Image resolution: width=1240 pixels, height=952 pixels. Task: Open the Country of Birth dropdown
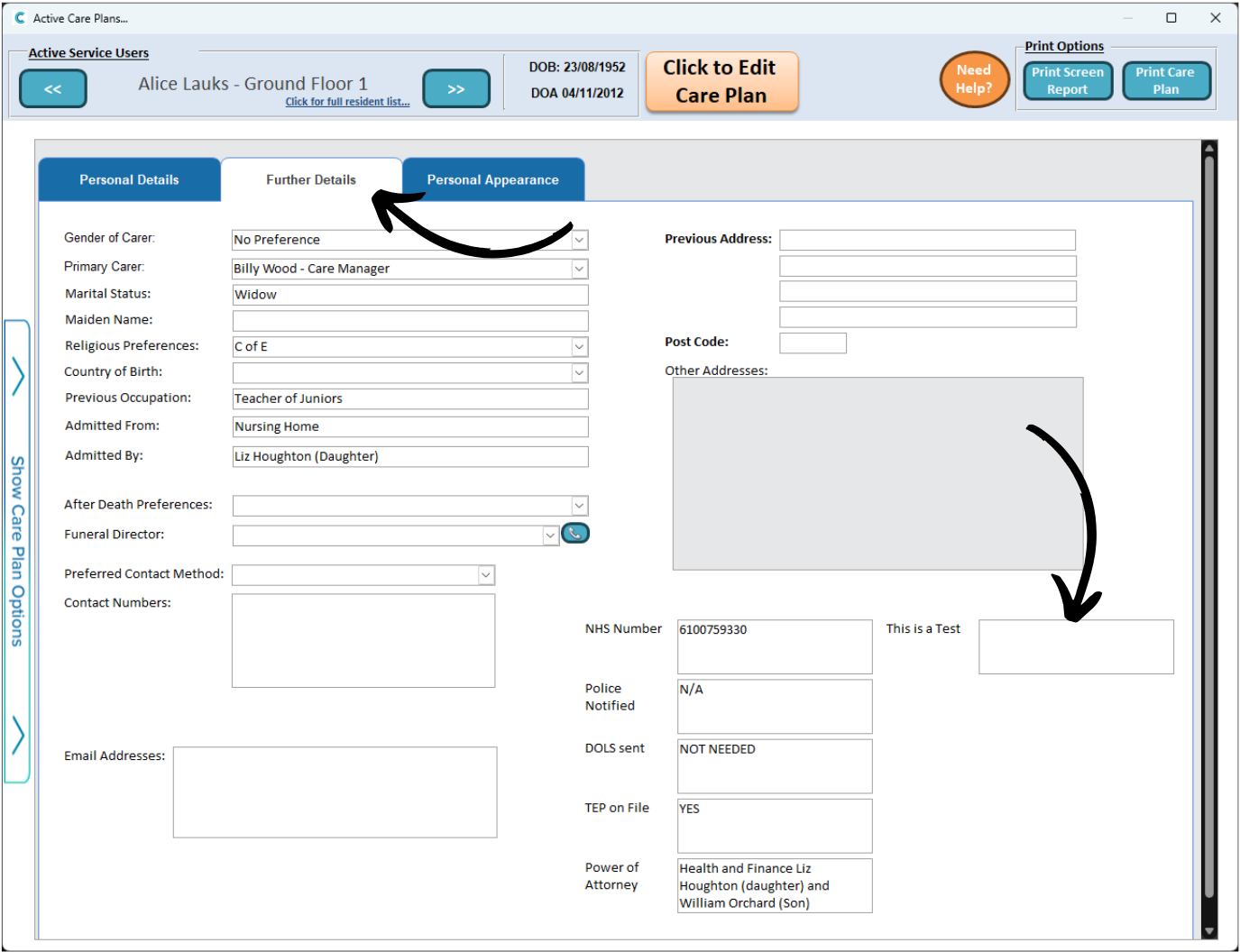click(579, 373)
